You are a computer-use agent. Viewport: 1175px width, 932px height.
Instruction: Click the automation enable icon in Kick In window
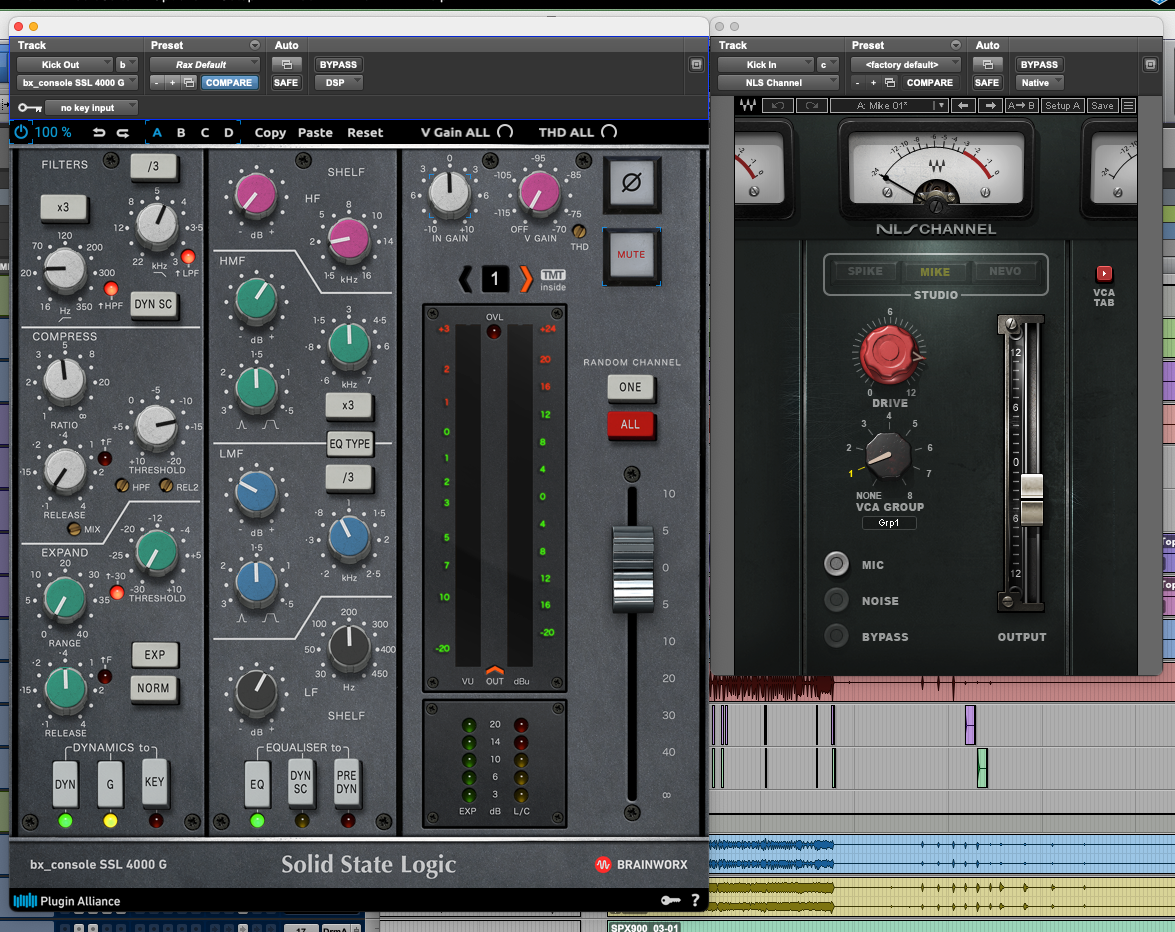pos(988,64)
